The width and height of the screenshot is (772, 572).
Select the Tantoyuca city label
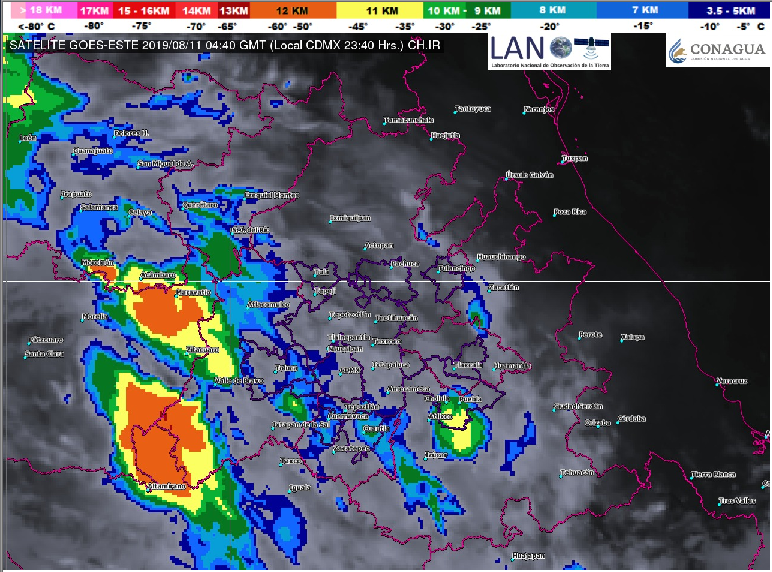coord(472,108)
